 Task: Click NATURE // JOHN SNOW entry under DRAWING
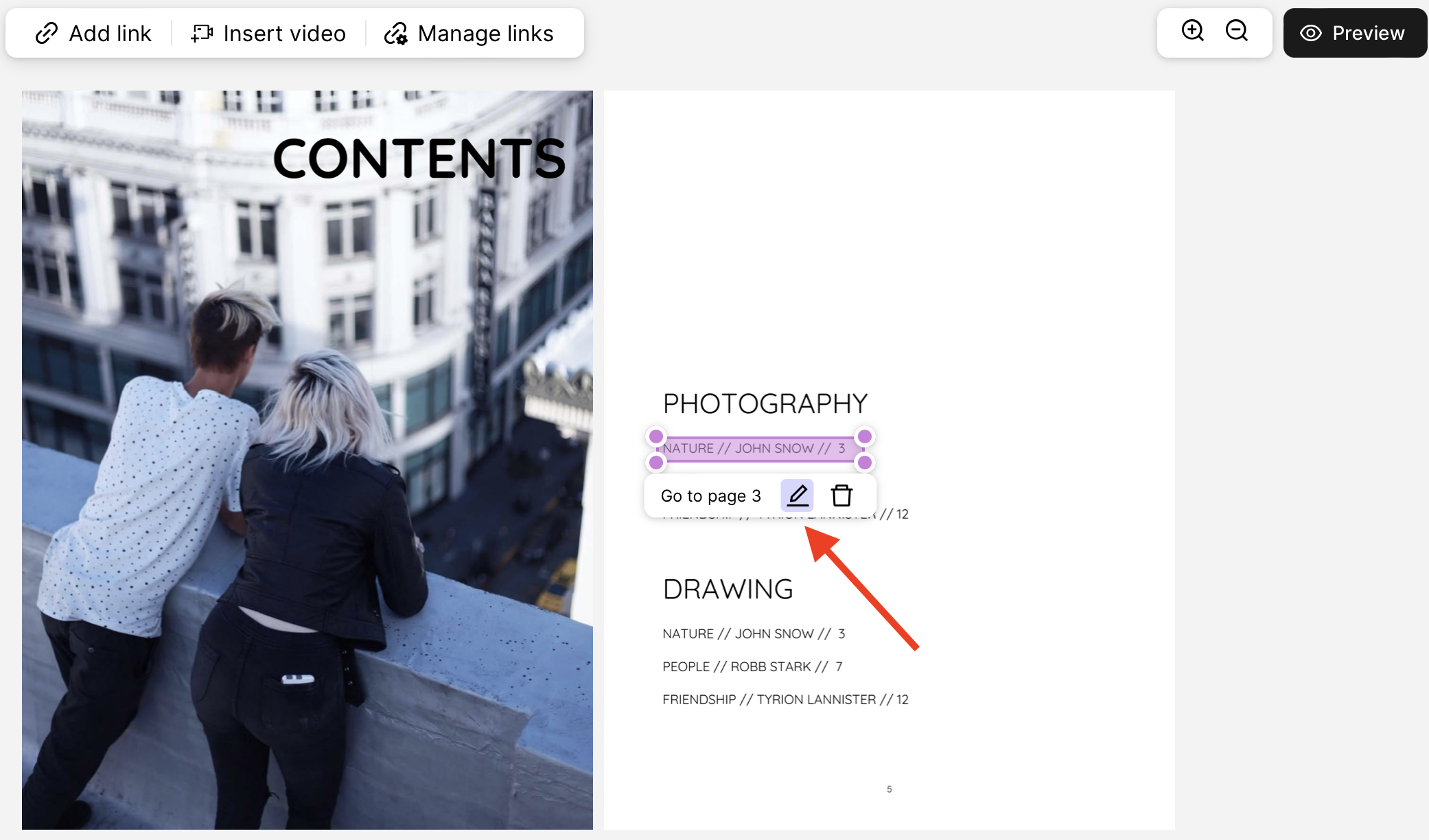754,633
